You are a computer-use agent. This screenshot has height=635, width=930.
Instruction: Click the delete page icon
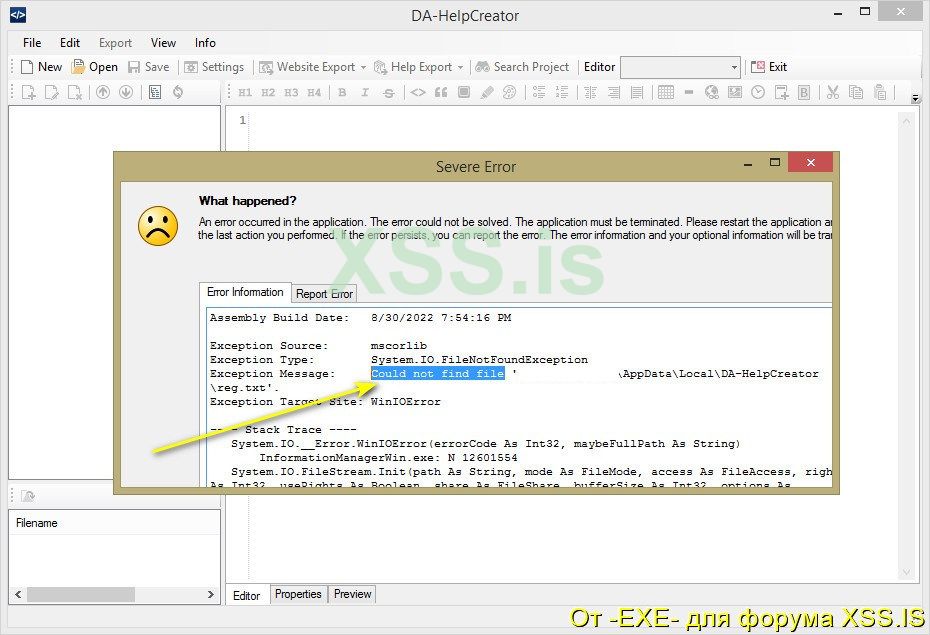[75, 92]
